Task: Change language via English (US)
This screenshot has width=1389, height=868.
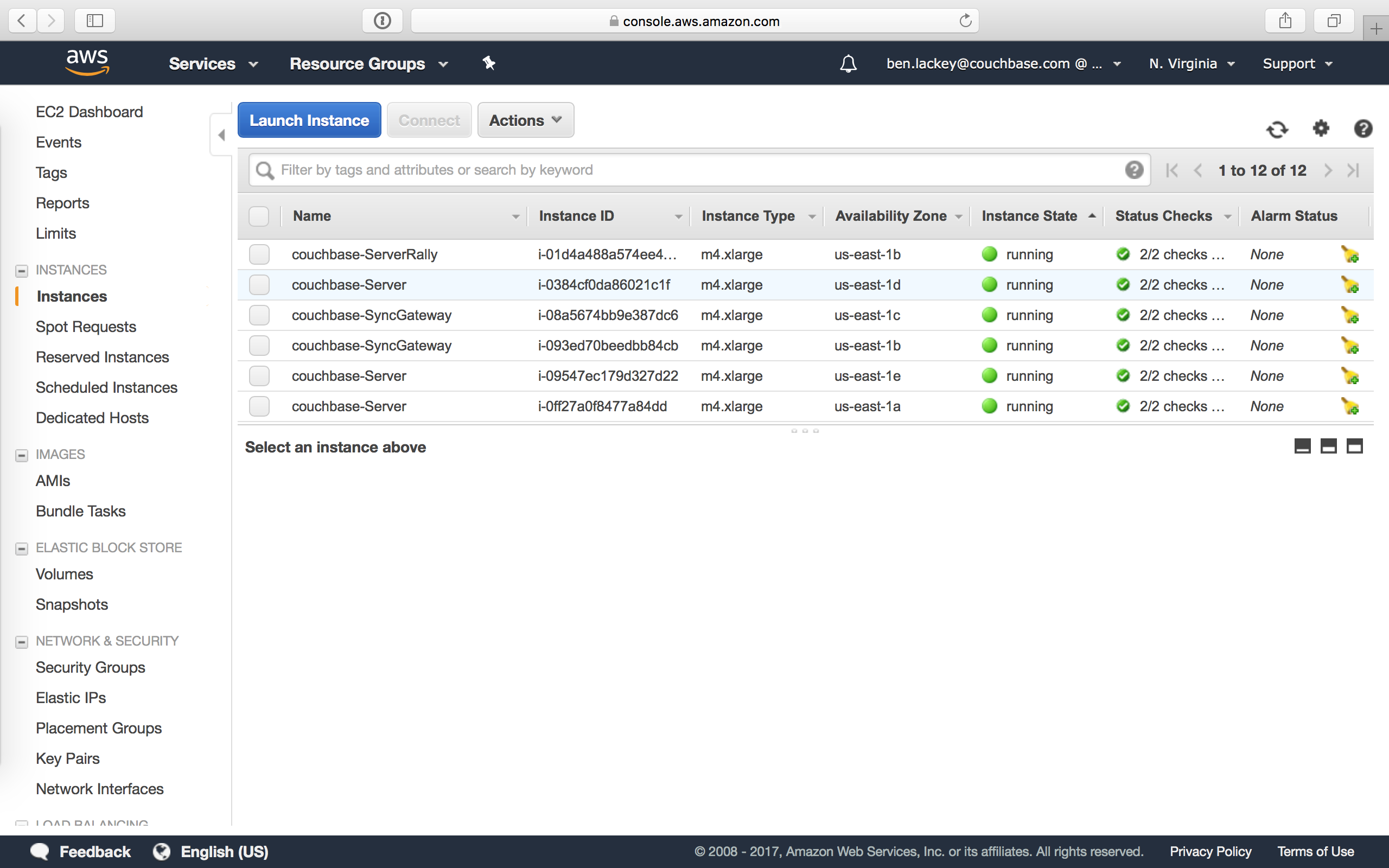Action: point(225,851)
